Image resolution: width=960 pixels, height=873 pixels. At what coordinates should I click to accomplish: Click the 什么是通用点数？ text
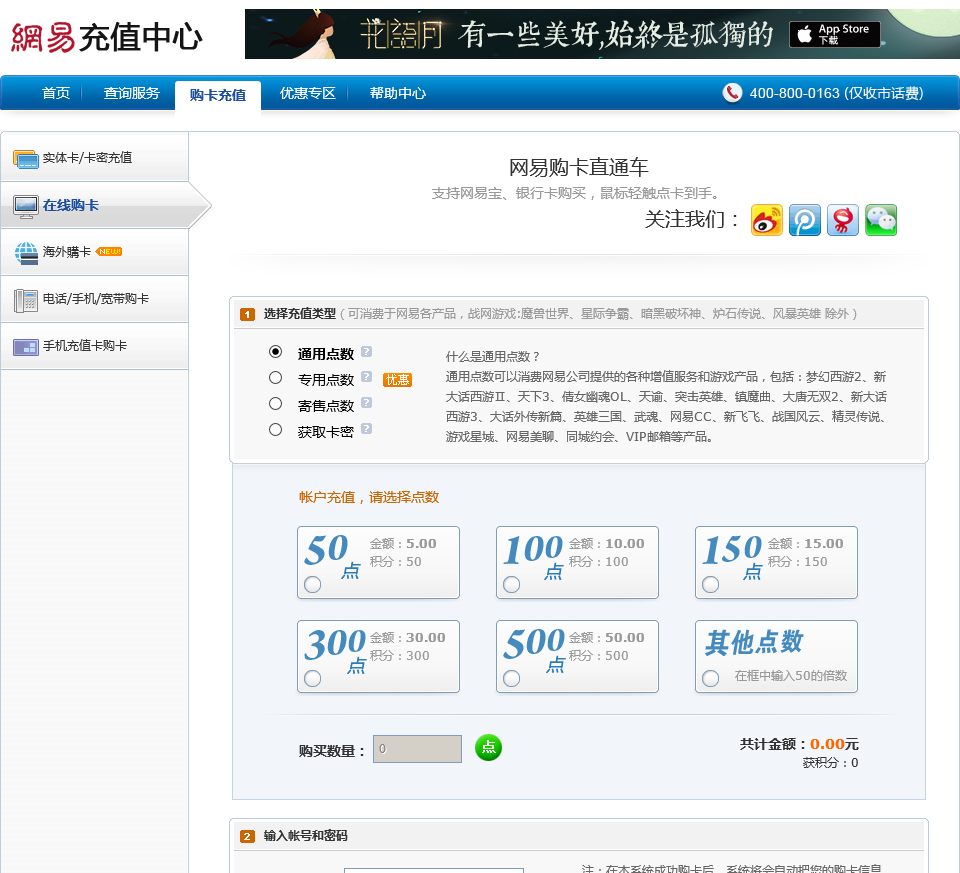[x=493, y=356]
